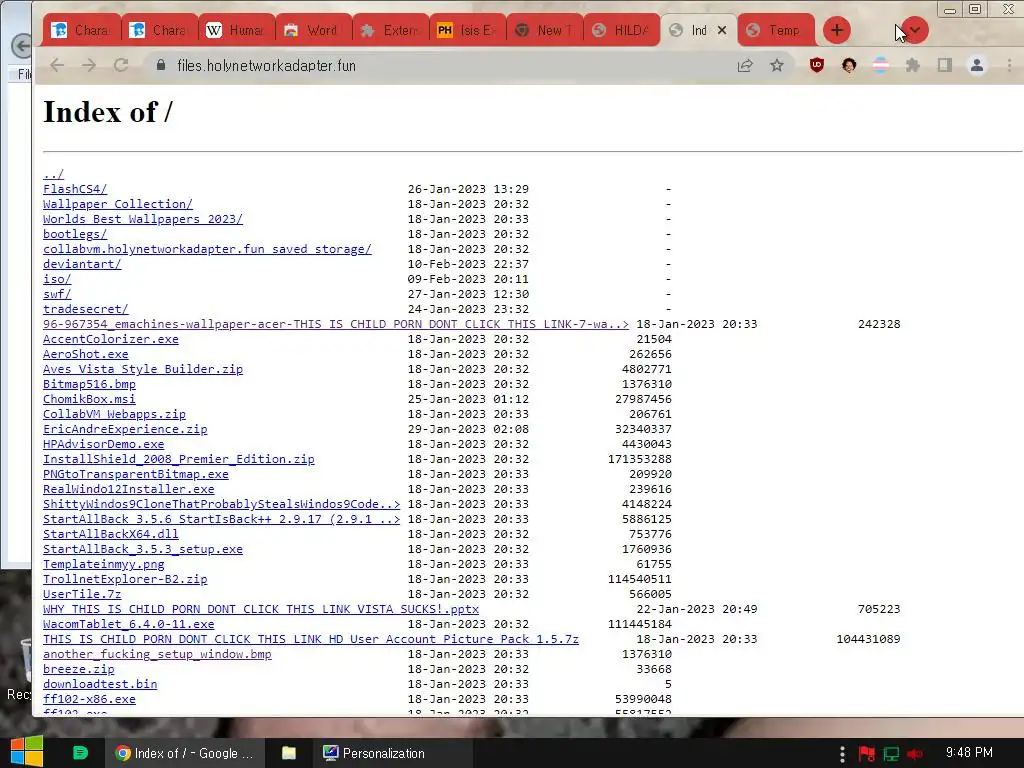Download StartAllBack_3.5.3_setup.exe
1024x768 pixels.
[143, 549]
